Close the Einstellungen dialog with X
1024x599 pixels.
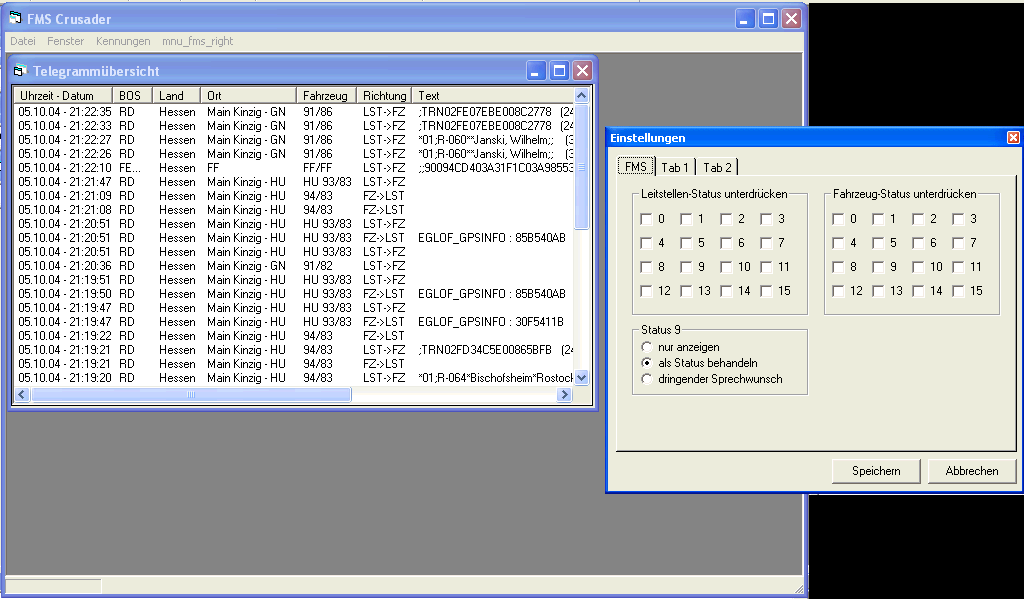(1013, 138)
